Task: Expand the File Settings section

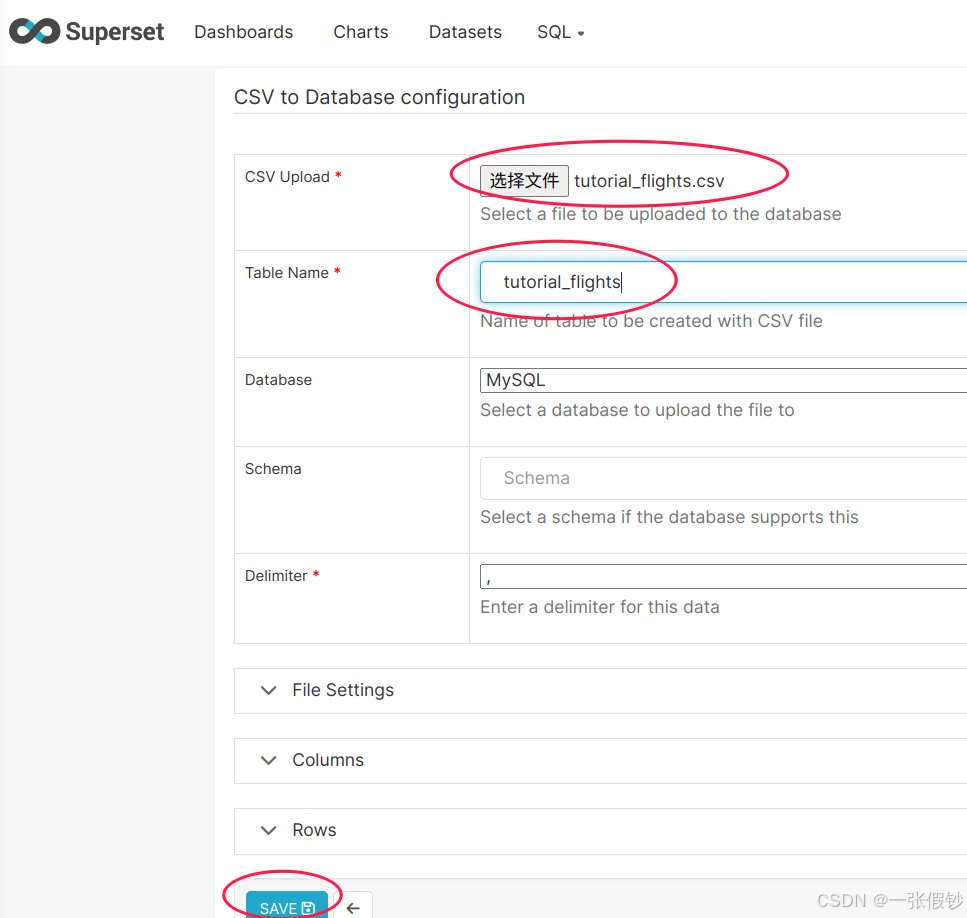Action: coord(343,690)
